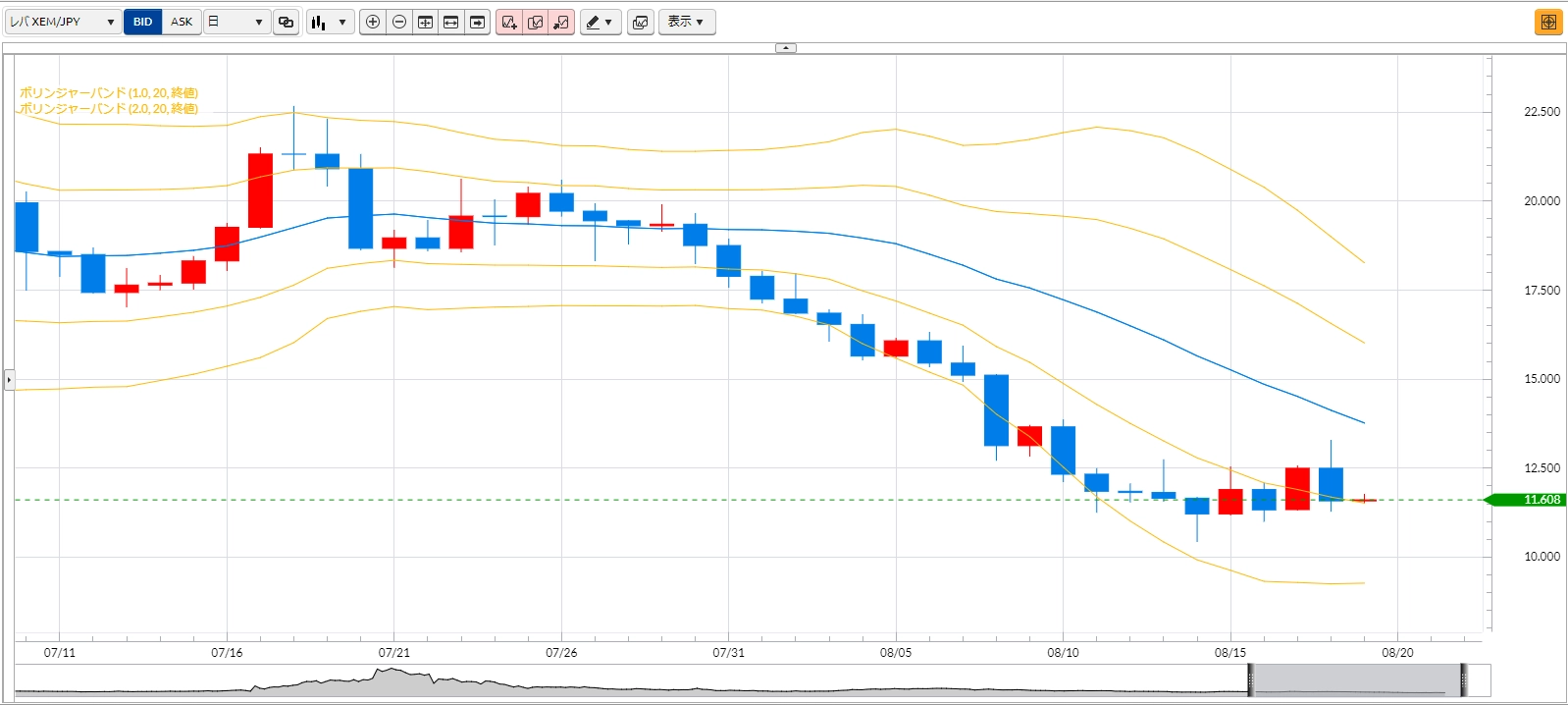Click the zoom in magnifier icon

pos(373,22)
